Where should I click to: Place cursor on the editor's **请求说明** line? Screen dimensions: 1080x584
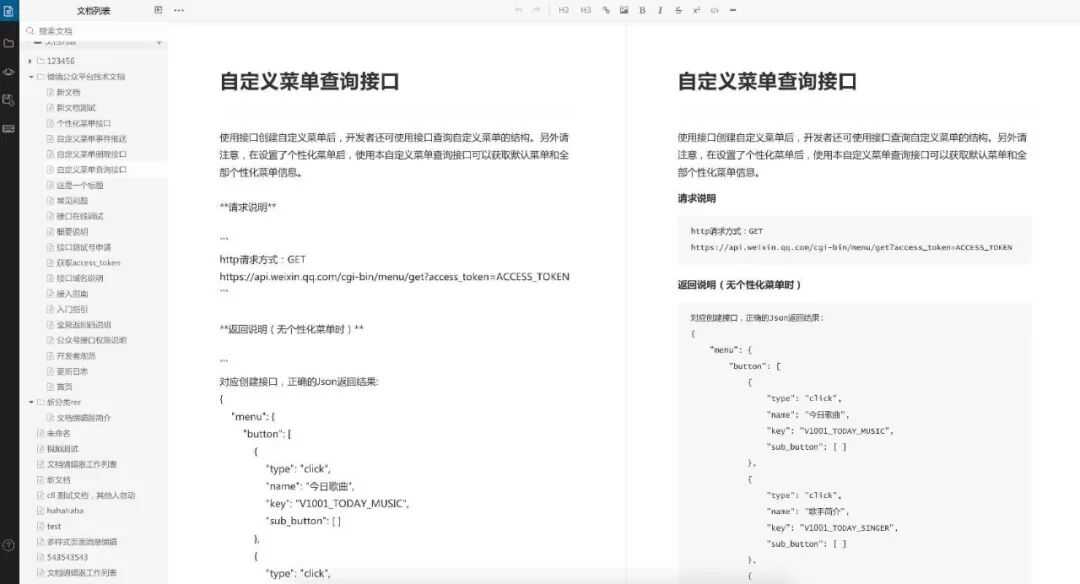(x=247, y=207)
